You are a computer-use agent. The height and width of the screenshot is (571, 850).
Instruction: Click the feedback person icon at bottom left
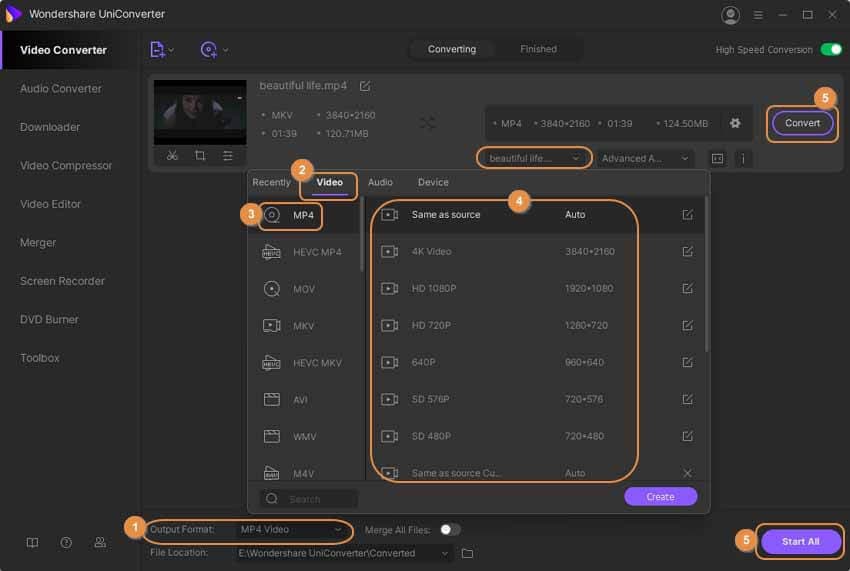(x=100, y=542)
